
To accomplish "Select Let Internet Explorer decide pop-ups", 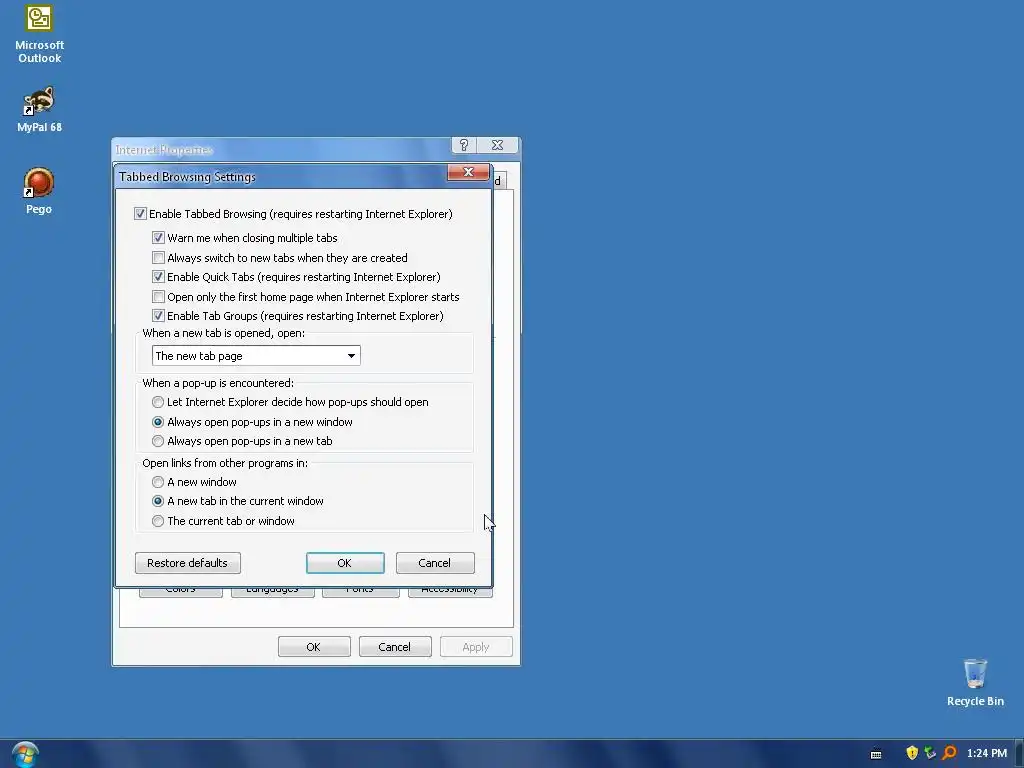I will coord(158,402).
